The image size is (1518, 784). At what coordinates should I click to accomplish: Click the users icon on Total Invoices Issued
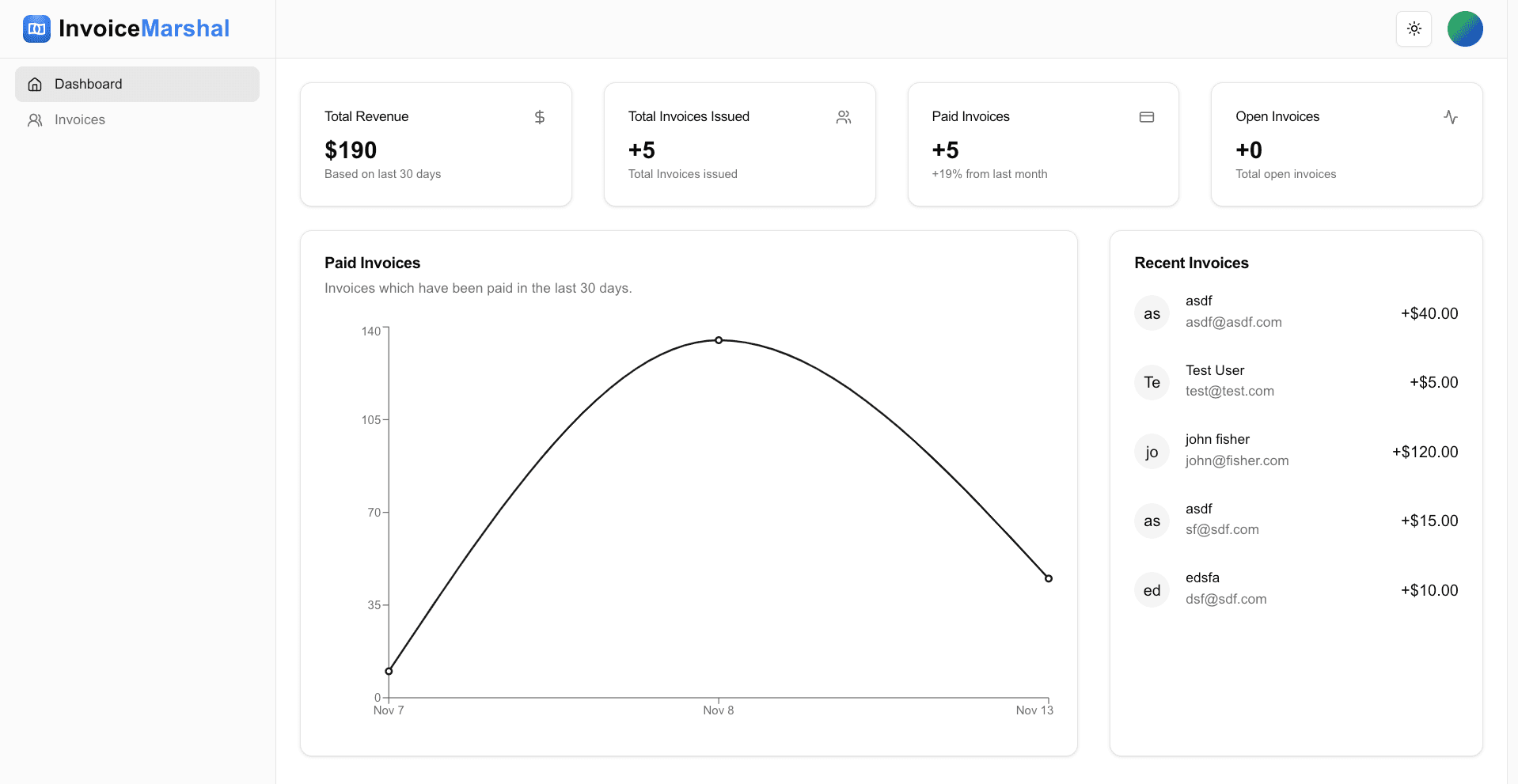click(843, 117)
